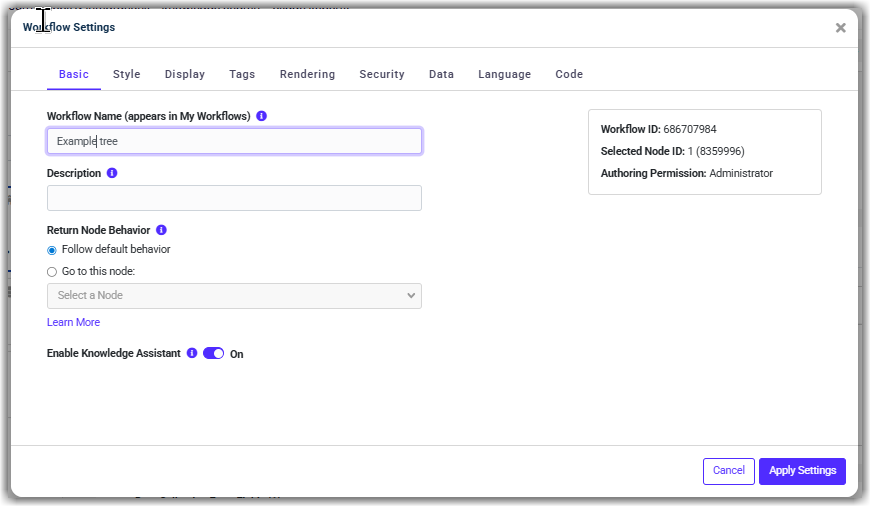Open the Data tab

(441, 74)
